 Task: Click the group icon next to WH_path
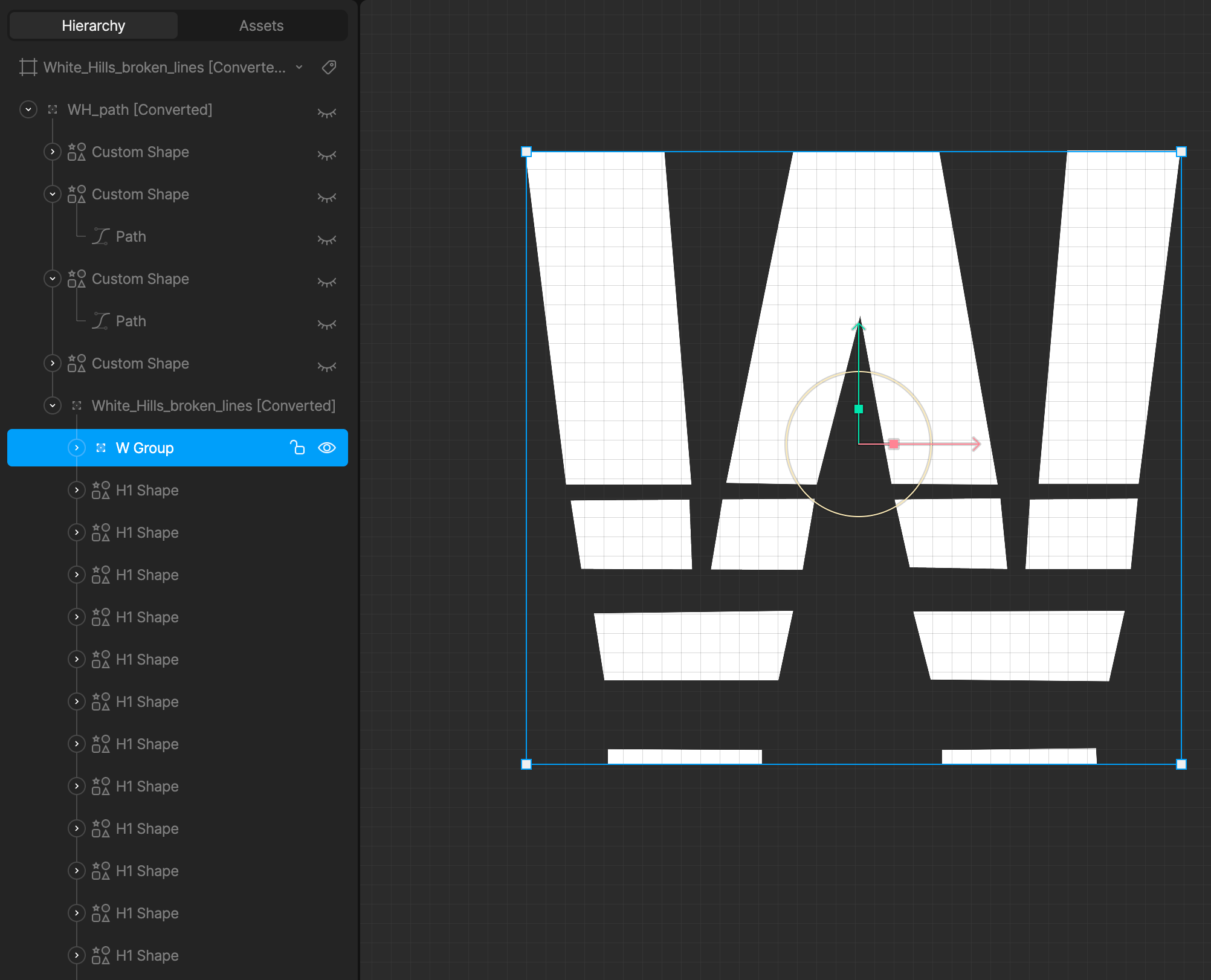point(53,109)
